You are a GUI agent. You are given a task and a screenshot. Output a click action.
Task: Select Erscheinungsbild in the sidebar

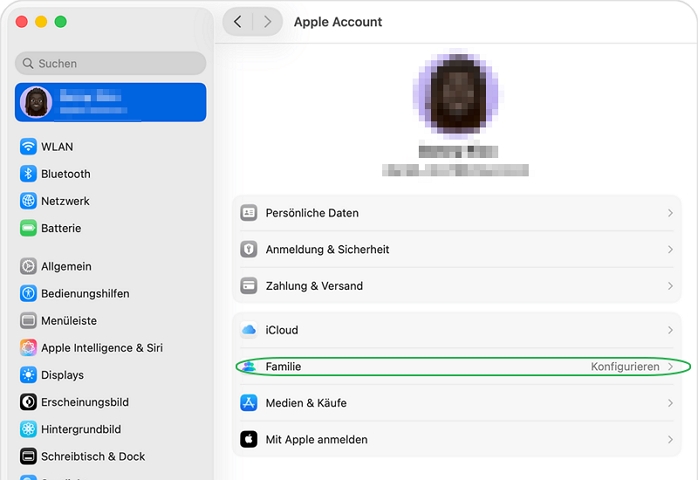tap(84, 402)
